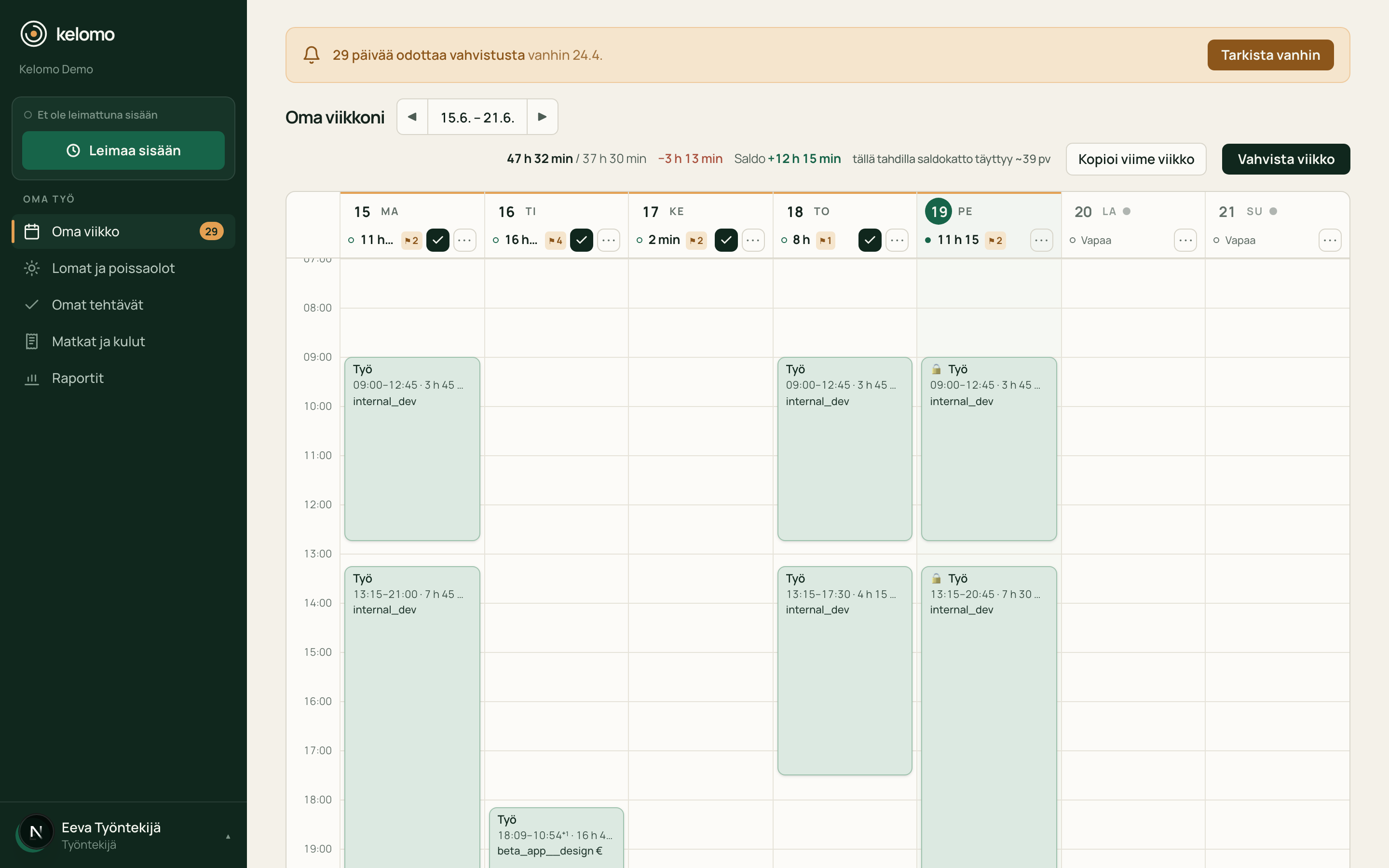Screen dimensions: 1389x868
Task: Toggle confirmation checkmark for Monday 15
Action: pyautogui.click(x=438, y=240)
